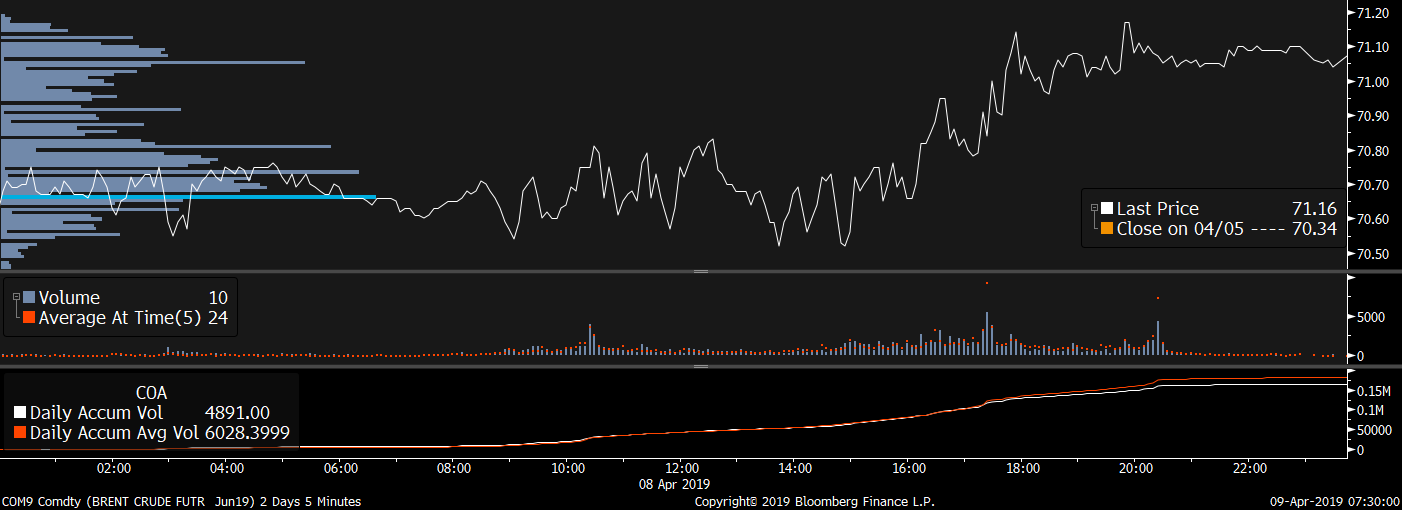The width and height of the screenshot is (1402, 510).
Task: Click the COM9 Comdty security description text
Action: [181, 502]
